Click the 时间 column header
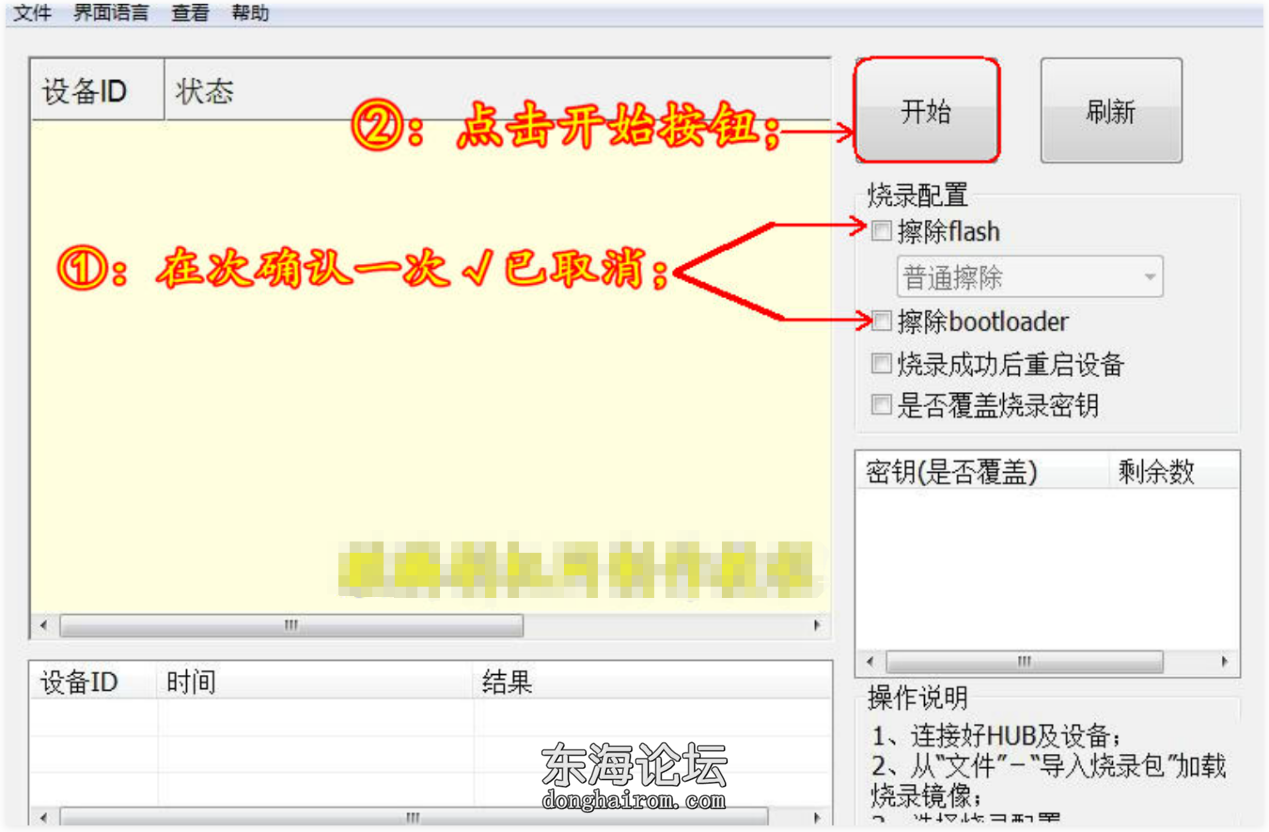1269x832 pixels. pyautogui.click(x=315, y=682)
